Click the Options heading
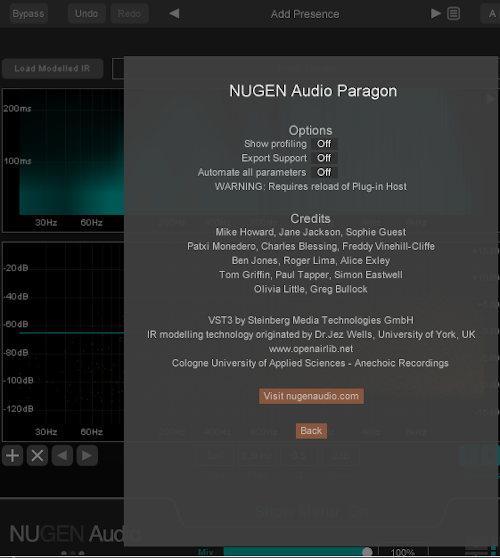This screenshot has width=500, height=558. (x=310, y=130)
